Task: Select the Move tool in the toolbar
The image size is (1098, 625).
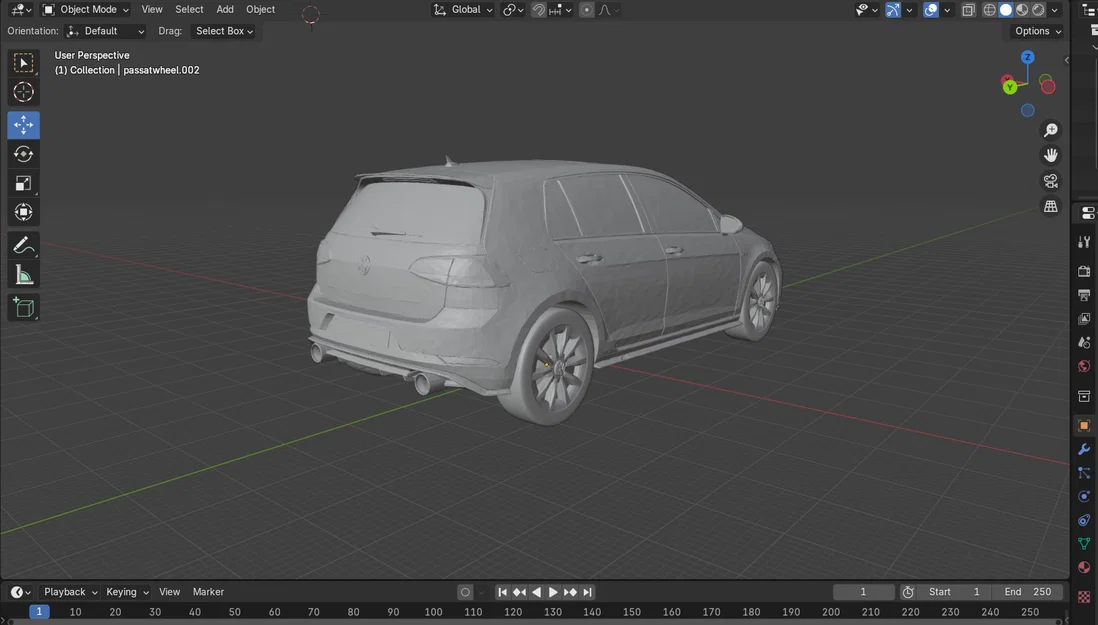Action: point(22,124)
